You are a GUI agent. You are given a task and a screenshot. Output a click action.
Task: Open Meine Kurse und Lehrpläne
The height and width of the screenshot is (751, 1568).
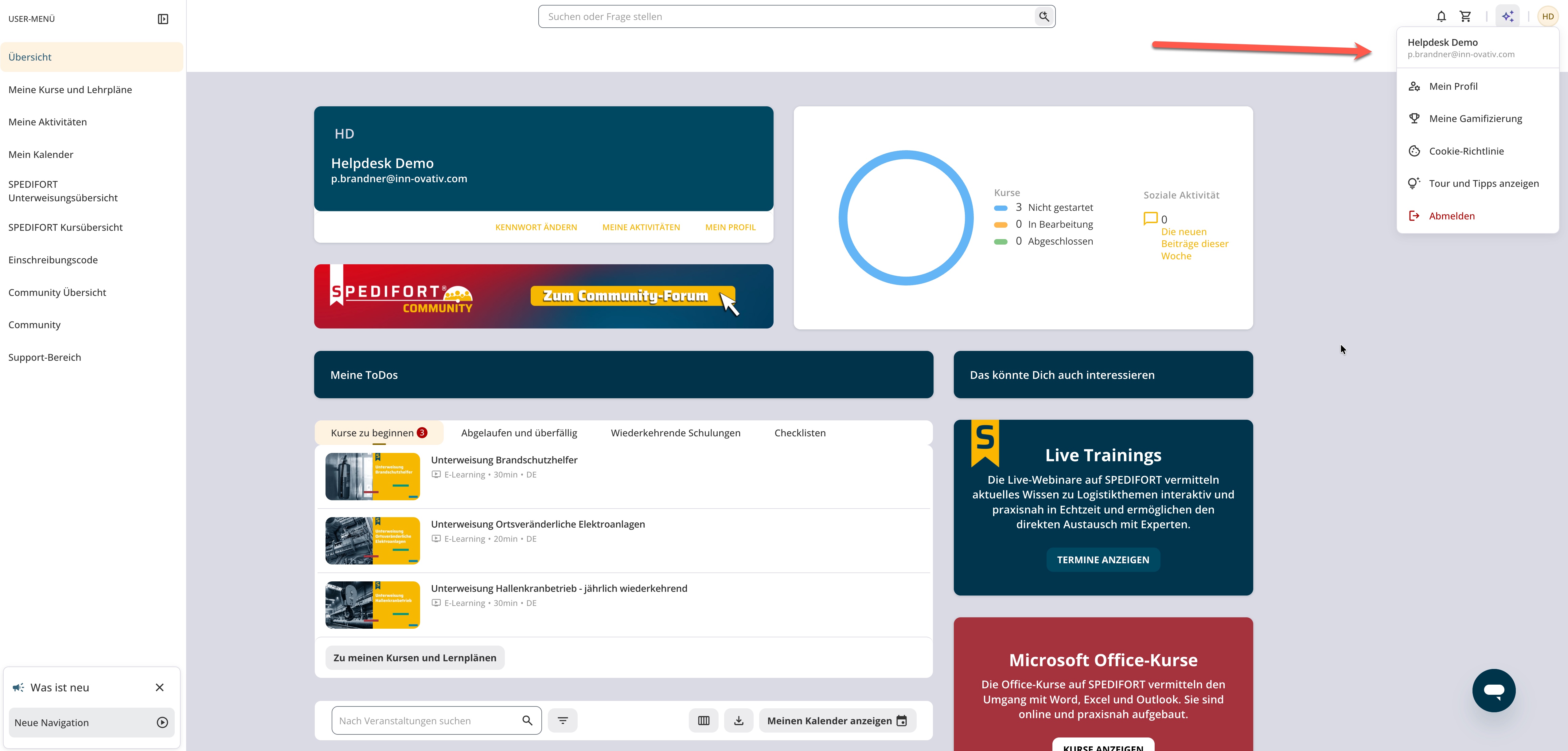pyautogui.click(x=91, y=89)
